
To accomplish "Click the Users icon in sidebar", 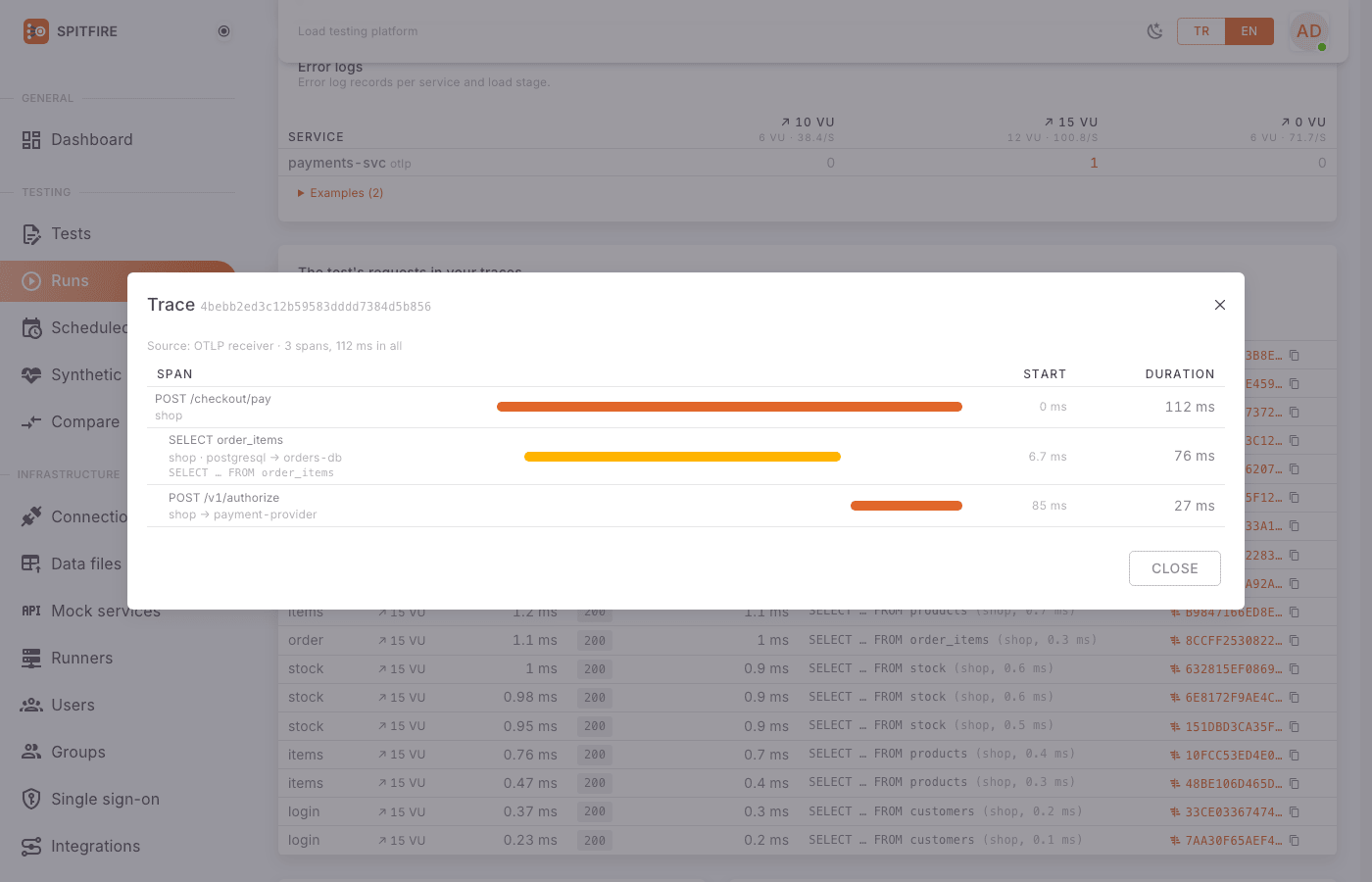I will coord(31,705).
